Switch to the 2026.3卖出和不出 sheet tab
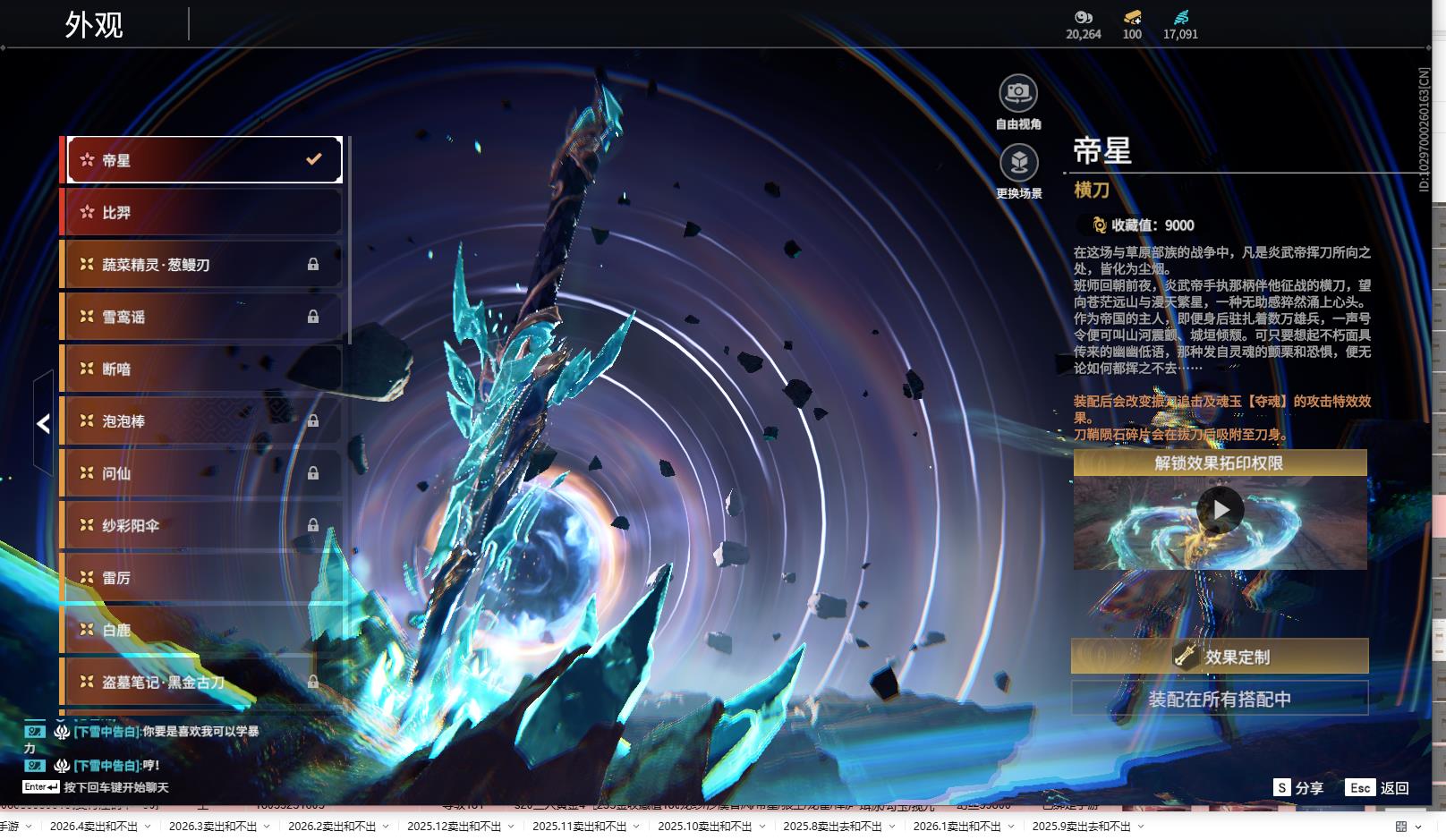The width and height of the screenshot is (1446, 840). 213,827
